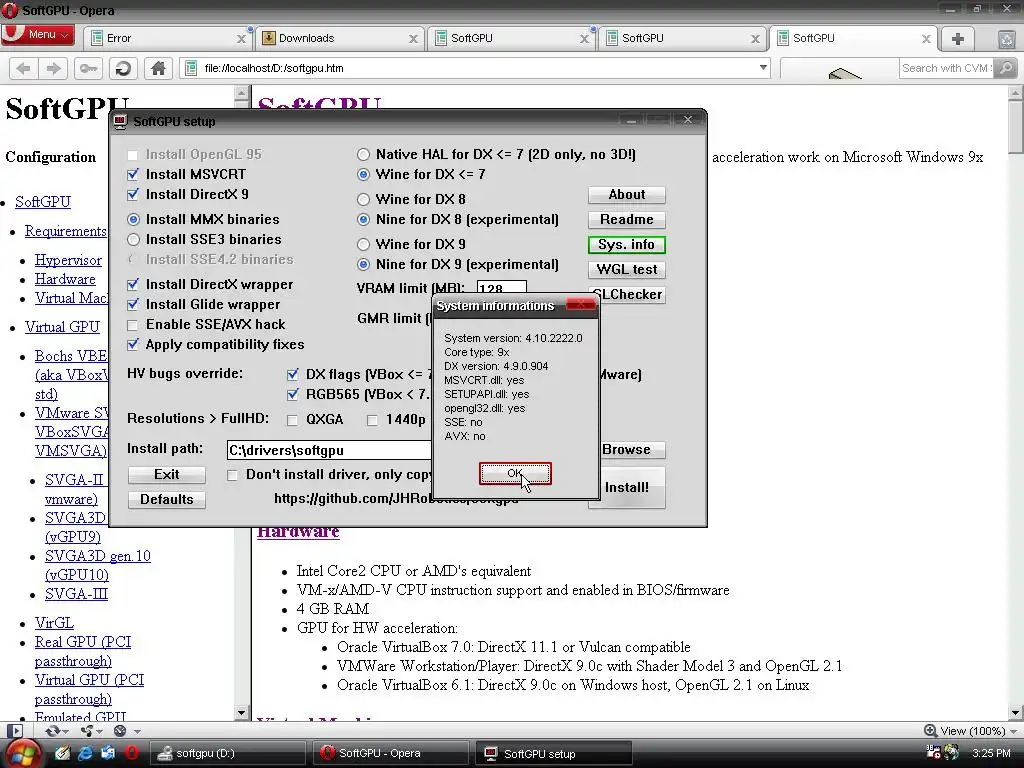Open the address bar dropdown arrow
Viewport: 1024px width, 768px height.
tap(763, 68)
